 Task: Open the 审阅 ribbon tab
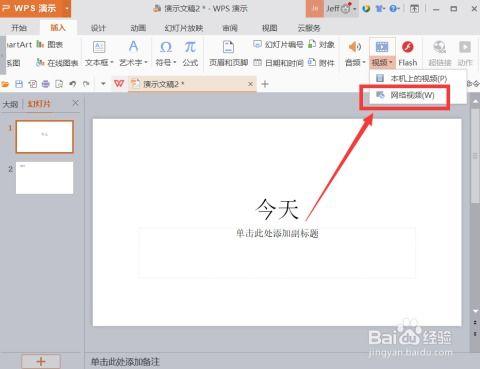coord(230,28)
